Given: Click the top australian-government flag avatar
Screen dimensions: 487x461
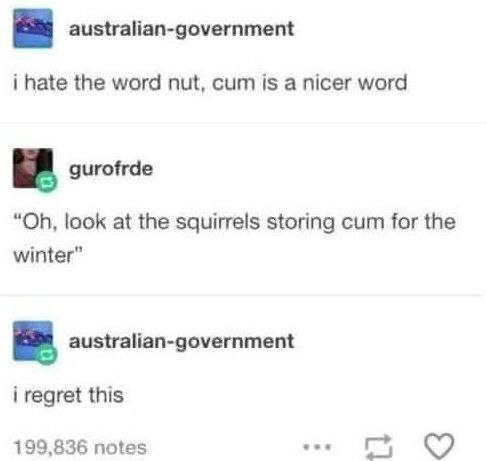Looking at the screenshot, I should [33, 29].
